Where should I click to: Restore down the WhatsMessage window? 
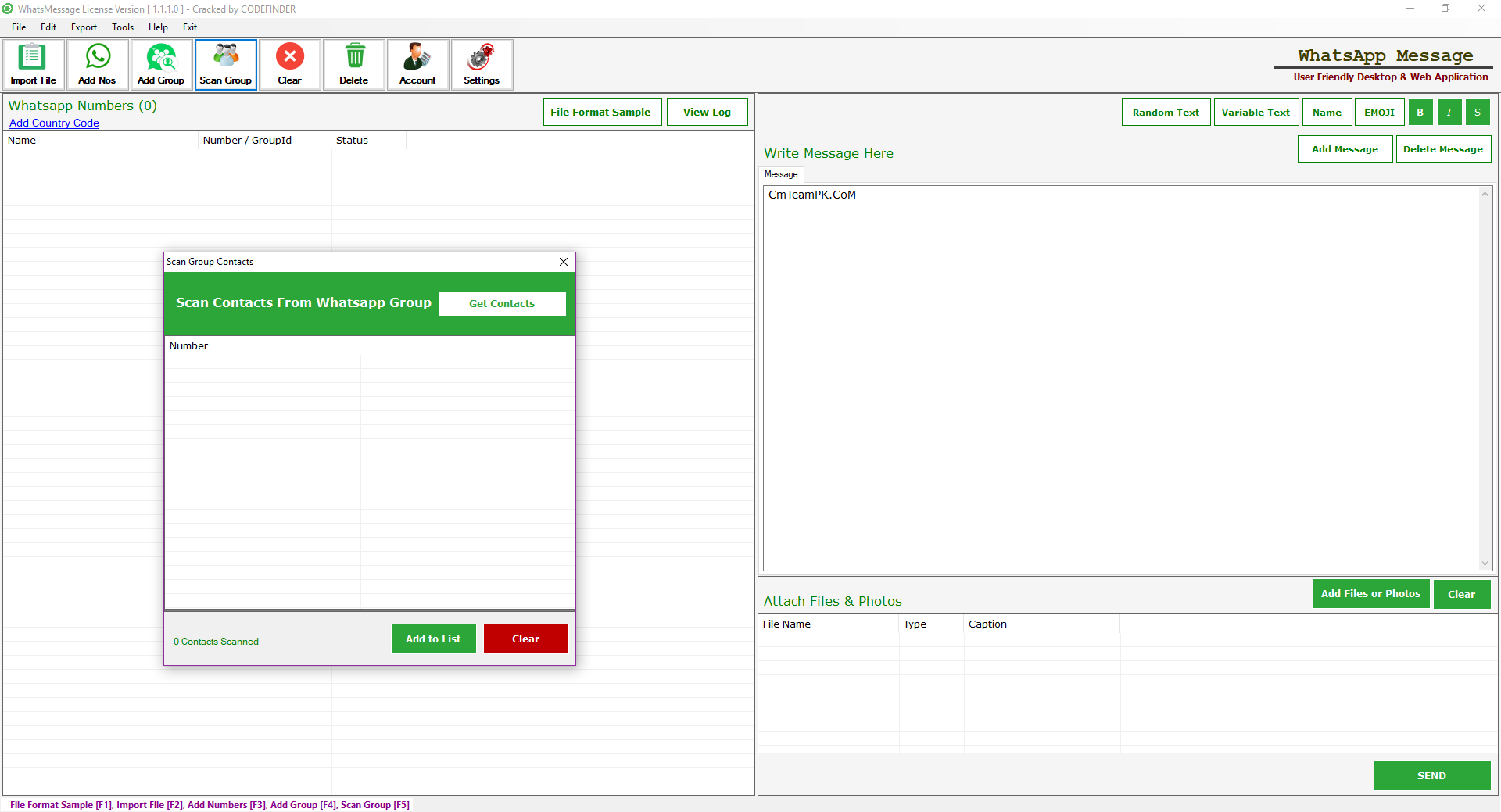click(1445, 9)
